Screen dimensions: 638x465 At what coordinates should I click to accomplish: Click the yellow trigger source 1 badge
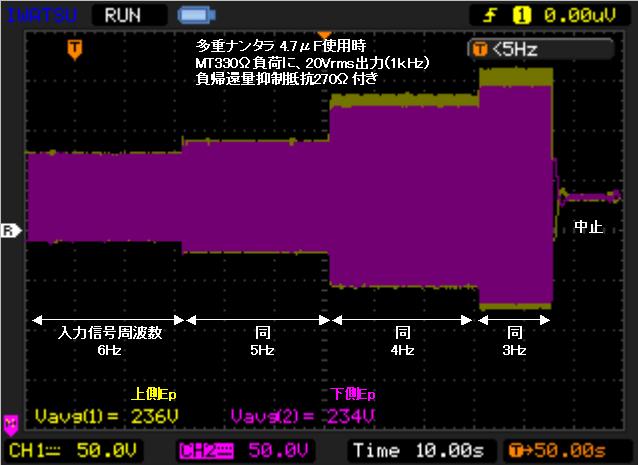(x=520, y=15)
